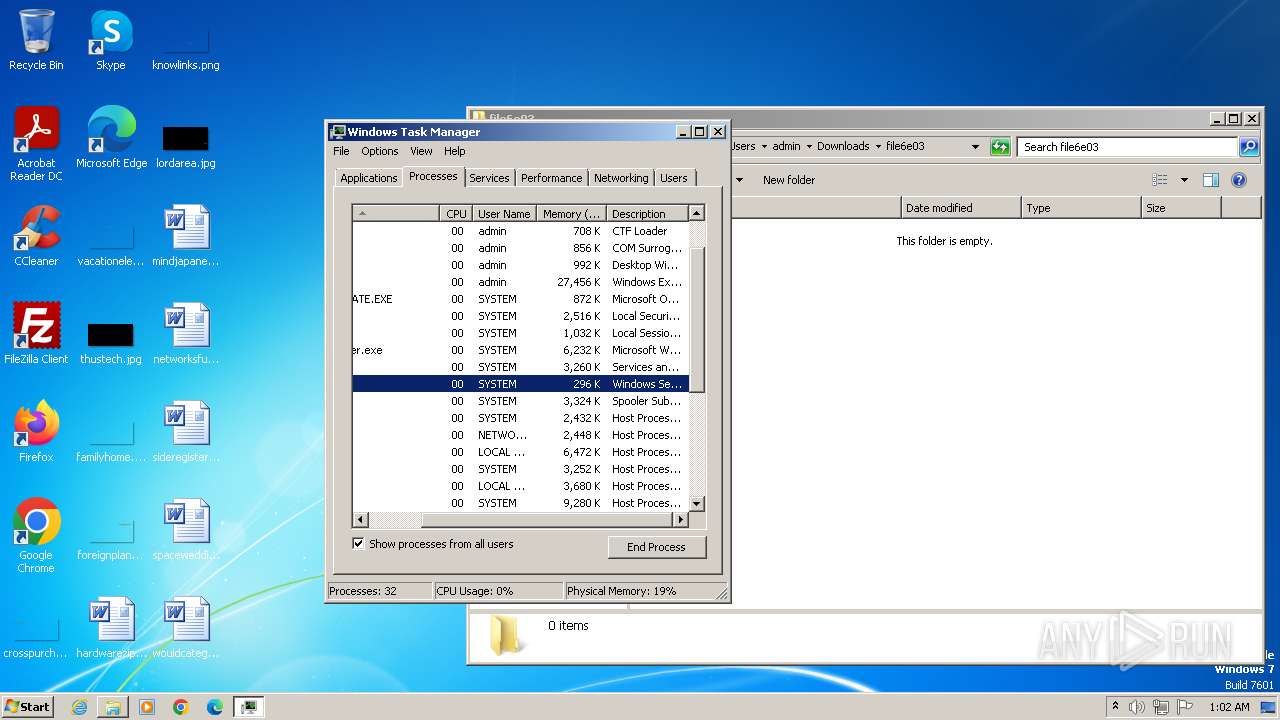1280x720 pixels.
Task: Select the hardwarezip Word document icon
Action: tap(111, 628)
